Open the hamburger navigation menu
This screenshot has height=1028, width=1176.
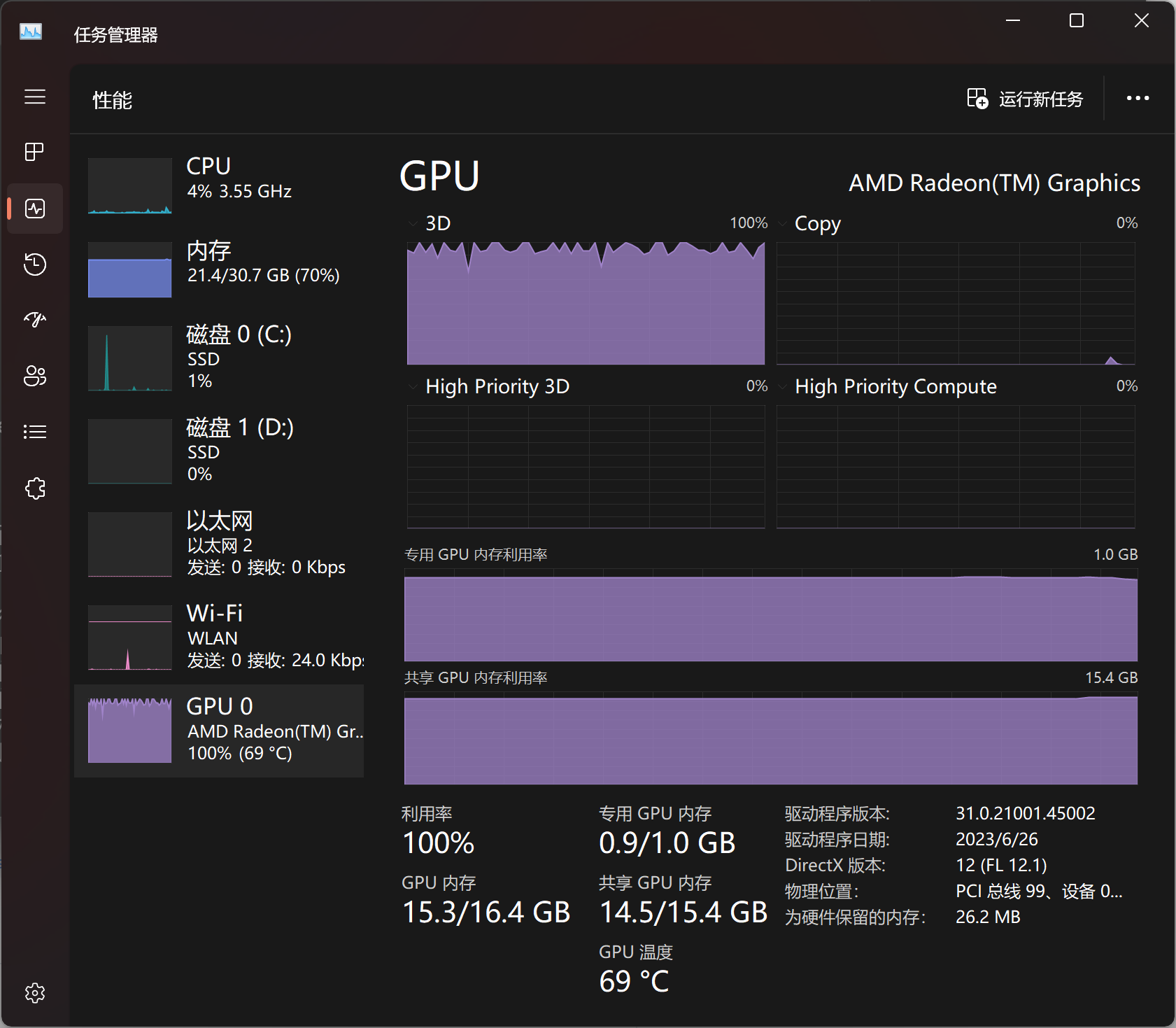(x=35, y=97)
